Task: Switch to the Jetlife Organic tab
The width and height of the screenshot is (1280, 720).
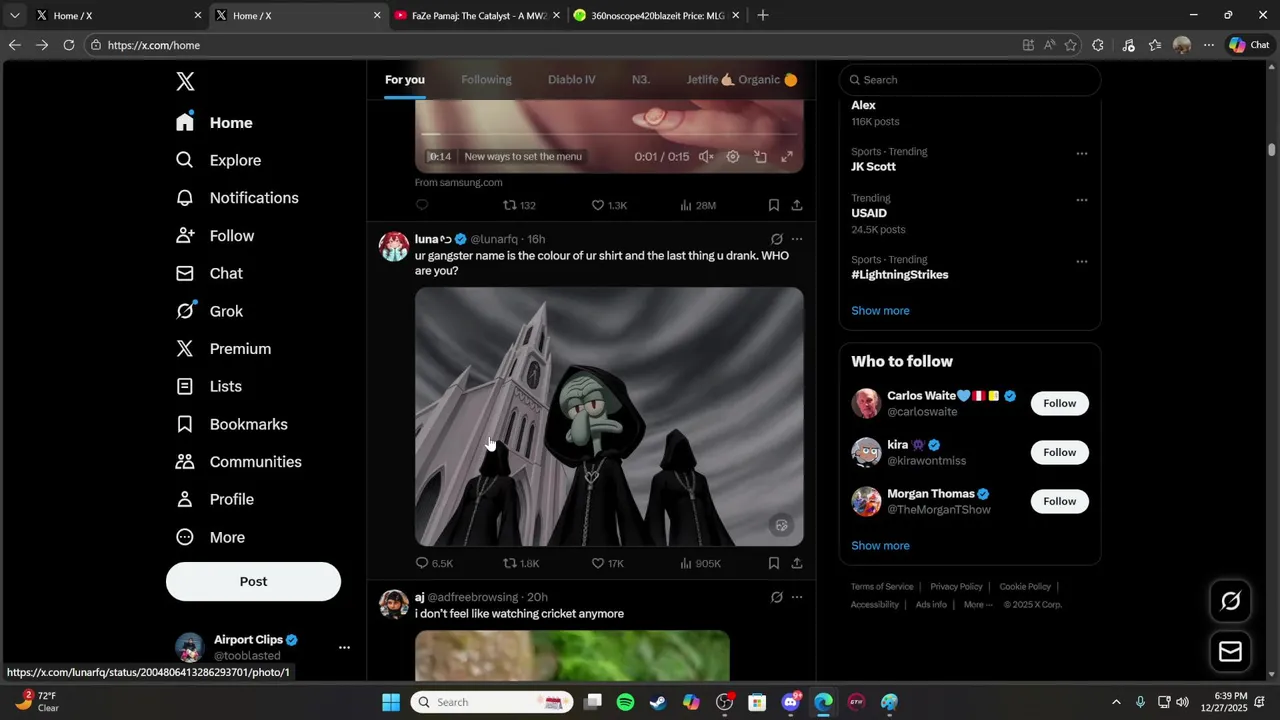Action: (742, 80)
